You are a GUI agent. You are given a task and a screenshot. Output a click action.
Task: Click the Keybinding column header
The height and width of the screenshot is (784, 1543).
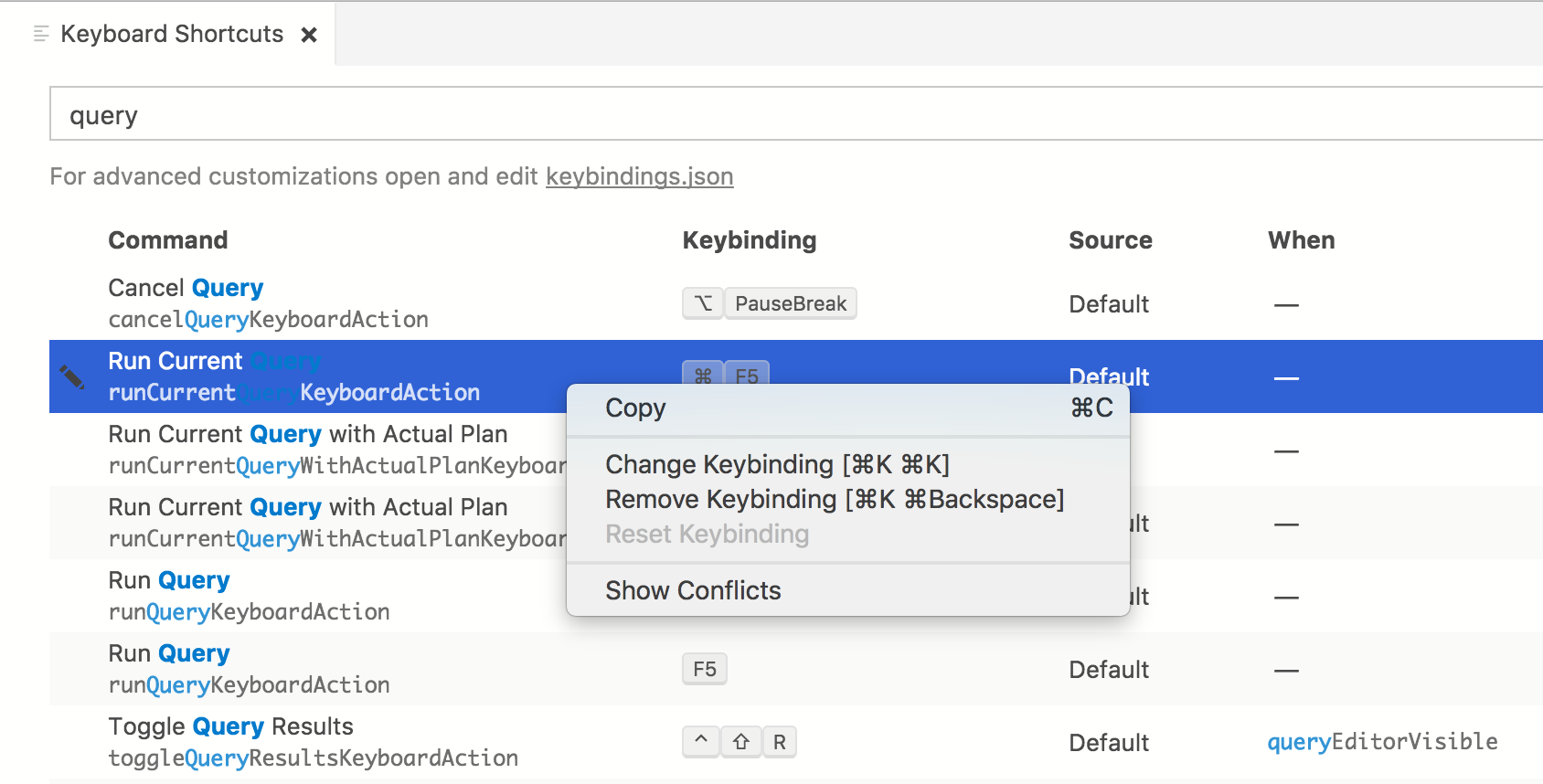point(750,240)
